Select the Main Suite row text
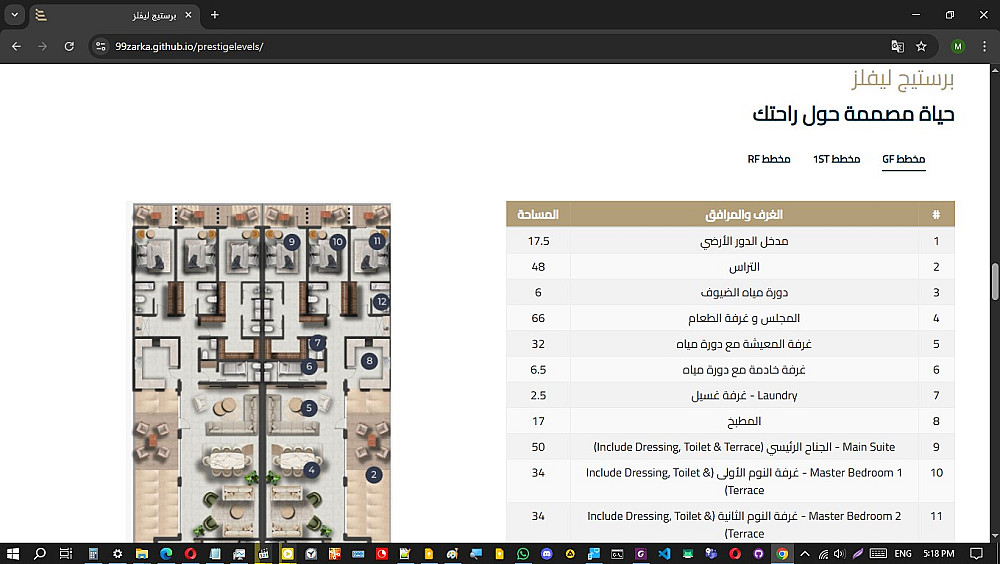 [x=744, y=447]
